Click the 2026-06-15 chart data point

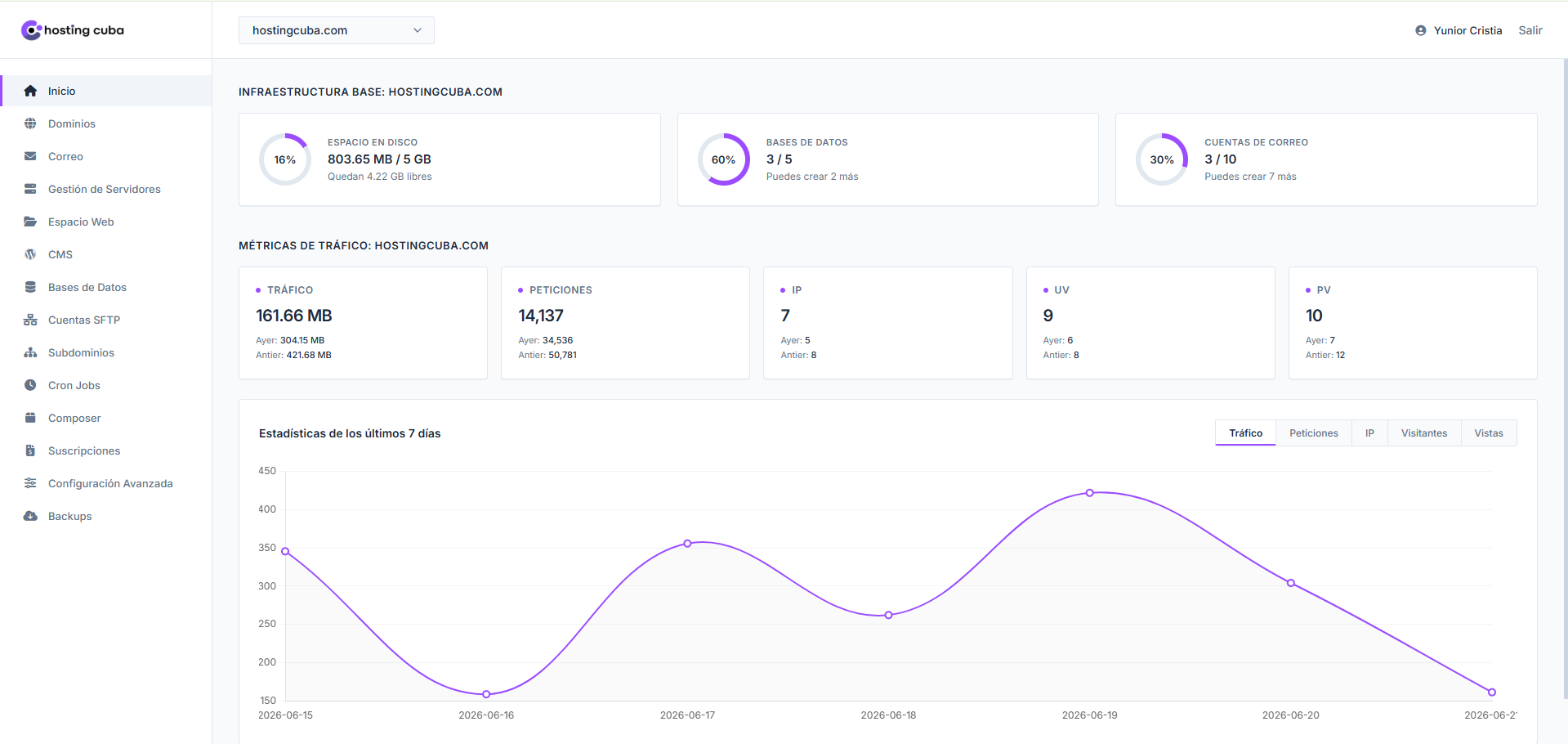coord(285,551)
